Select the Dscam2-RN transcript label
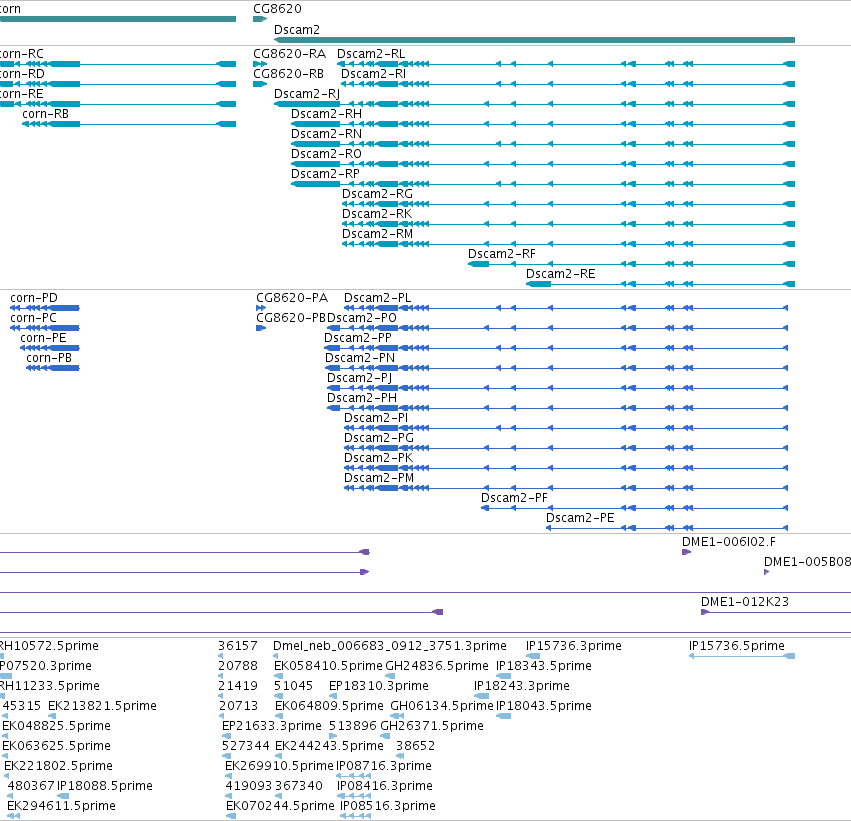 (326, 134)
